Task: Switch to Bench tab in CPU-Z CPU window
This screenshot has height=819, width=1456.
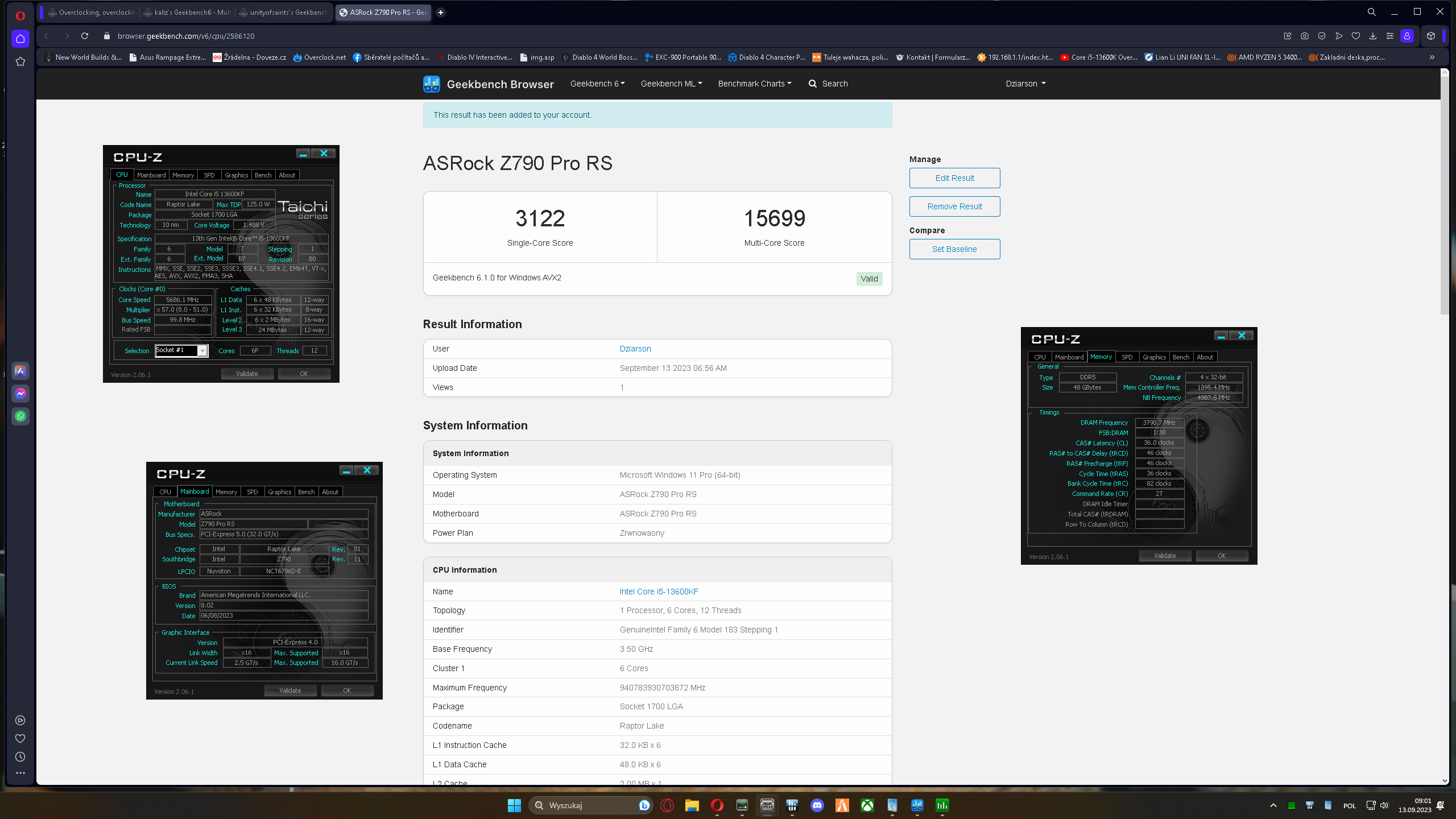Action: click(x=263, y=175)
